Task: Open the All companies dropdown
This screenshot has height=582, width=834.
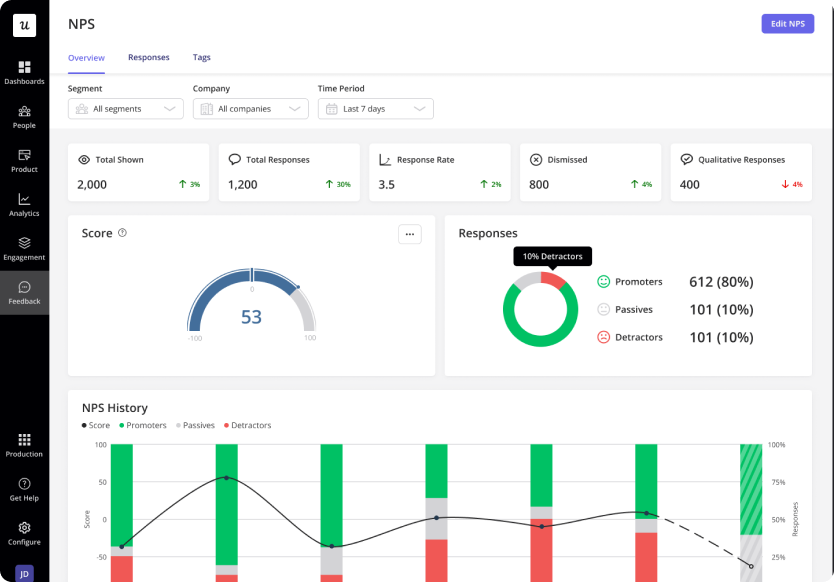Action: pos(251,109)
